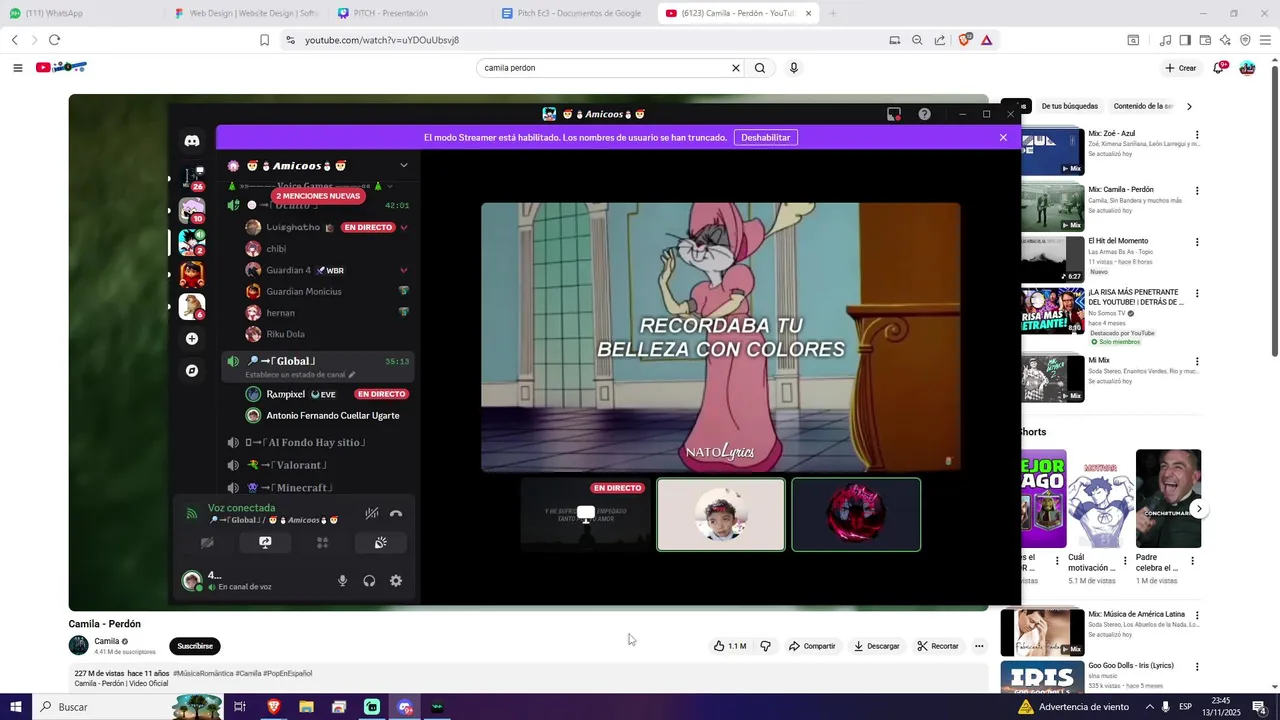The width and height of the screenshot is (1280, 720).
Task: Deafen audio with the headphones icon
Action: pyautogui.click(x=369, y=581)
